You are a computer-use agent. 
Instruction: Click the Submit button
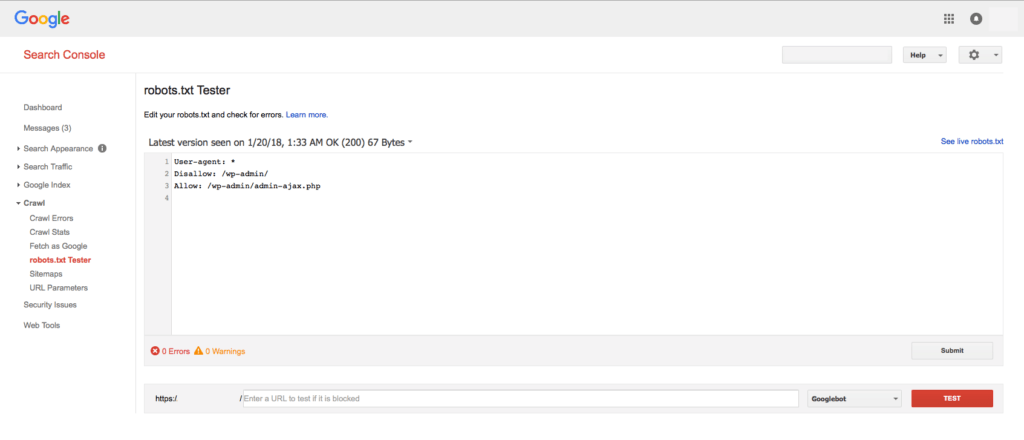952,351
